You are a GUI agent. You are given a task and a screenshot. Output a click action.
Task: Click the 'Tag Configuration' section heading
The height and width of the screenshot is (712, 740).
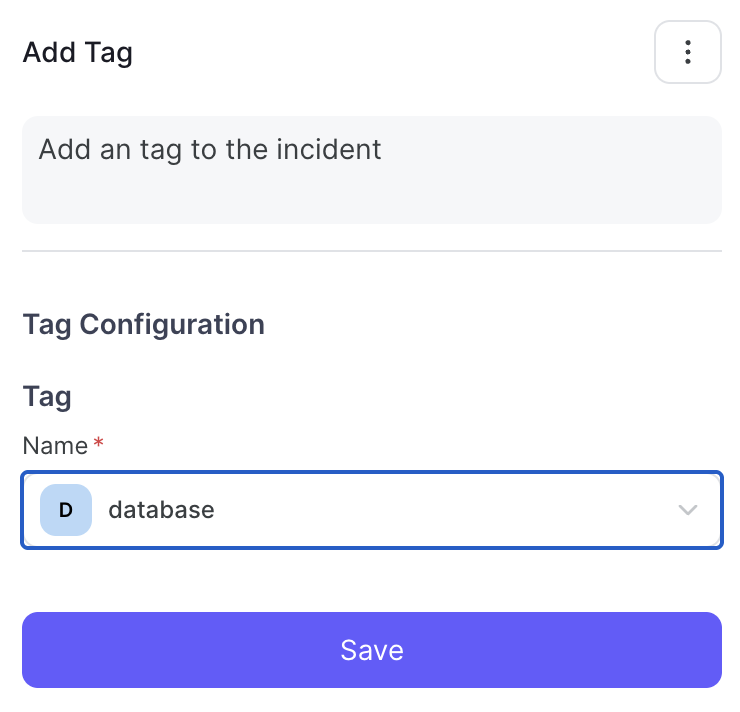pyautogui.click(x=144, y=325)
